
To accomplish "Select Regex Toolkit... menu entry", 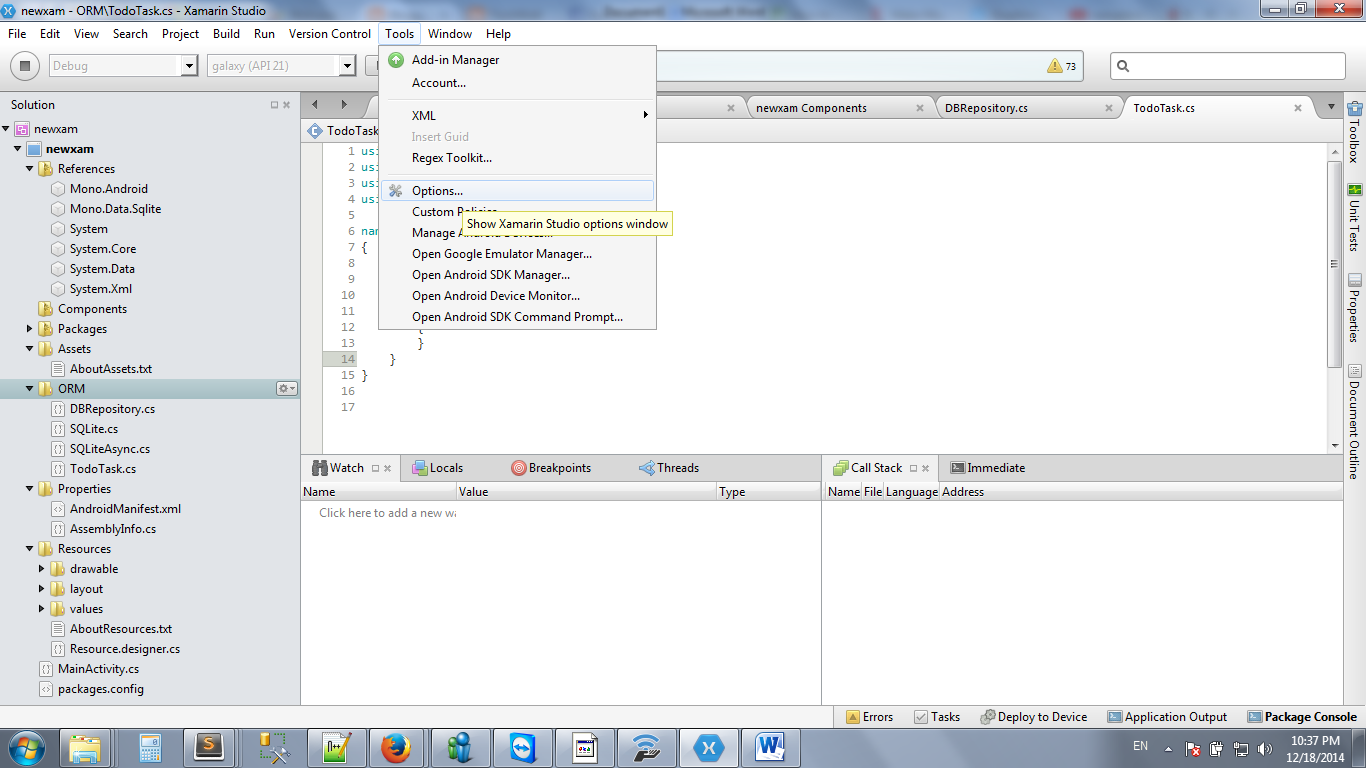I will click(x=517, y=158).
